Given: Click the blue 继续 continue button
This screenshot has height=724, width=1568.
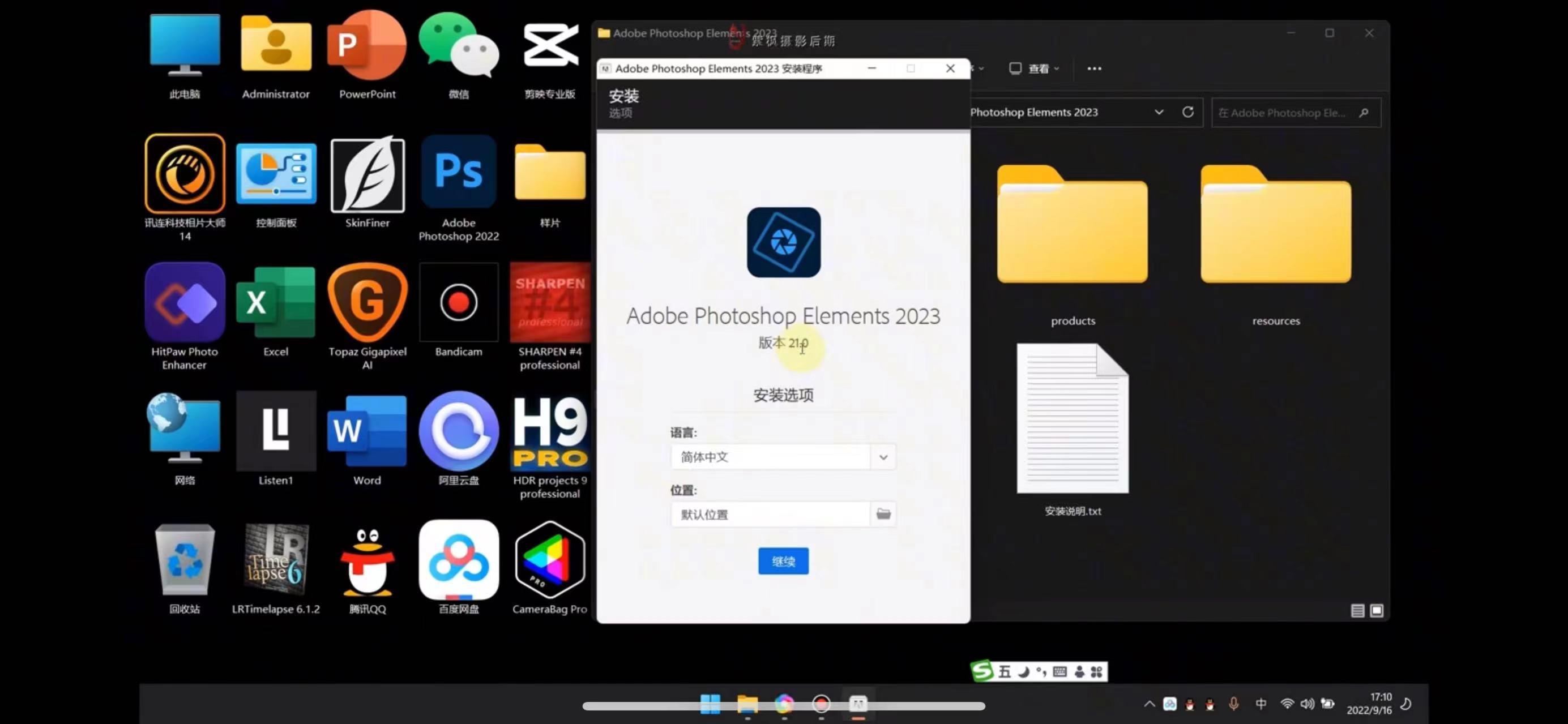Looking at the screenshot, I should click(783, 560).
